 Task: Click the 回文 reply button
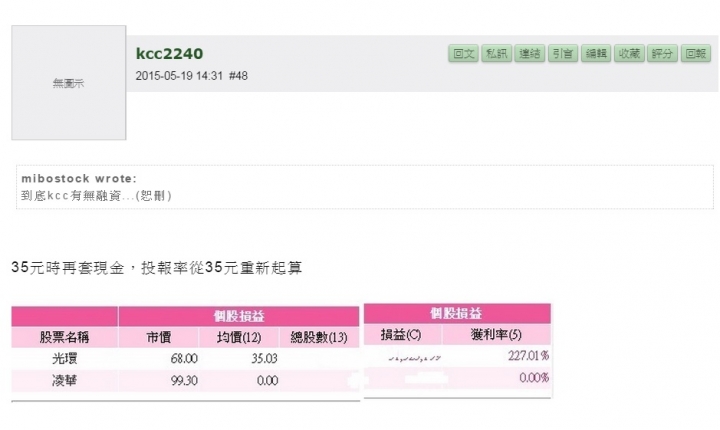pyautogui.click(x=463, y=54)
